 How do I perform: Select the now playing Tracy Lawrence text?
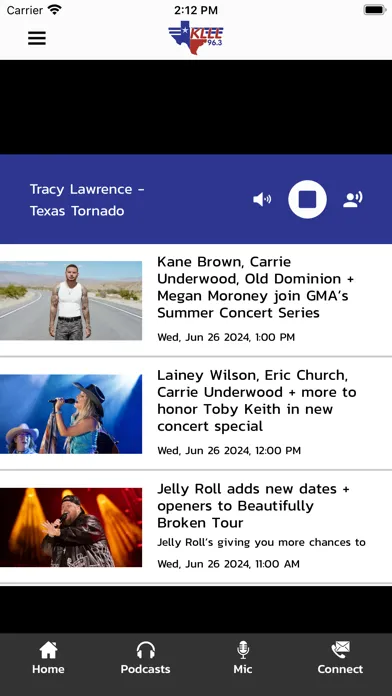coord(87,200)
